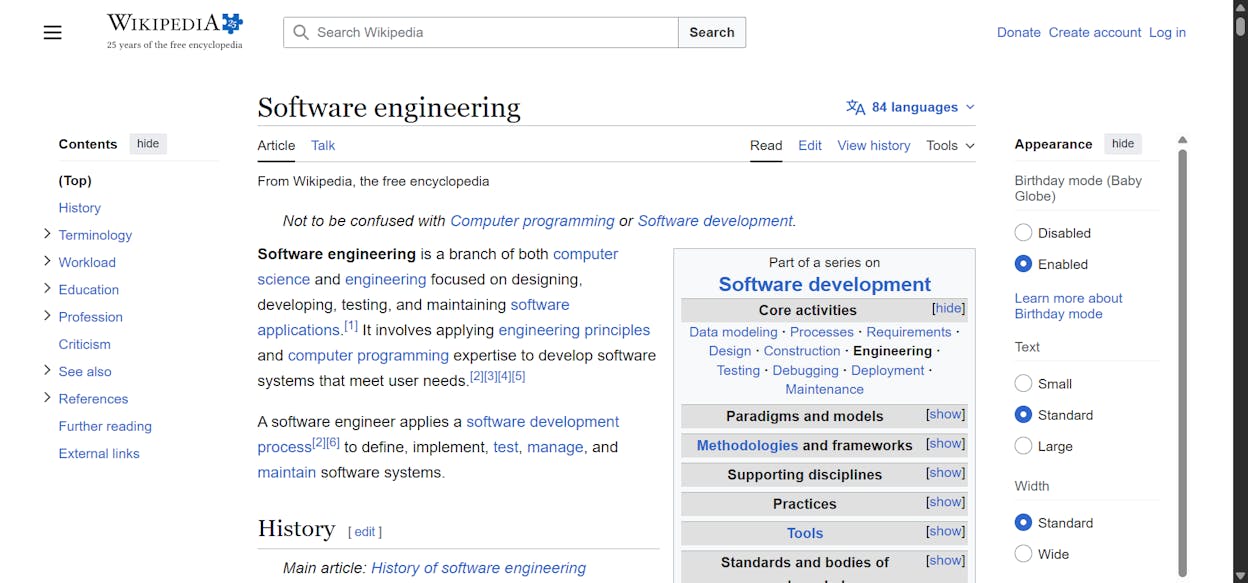The height and width of the screenshot is (583, 1248).
Task: Select the Read tab
Action: [x=766, y=145]
